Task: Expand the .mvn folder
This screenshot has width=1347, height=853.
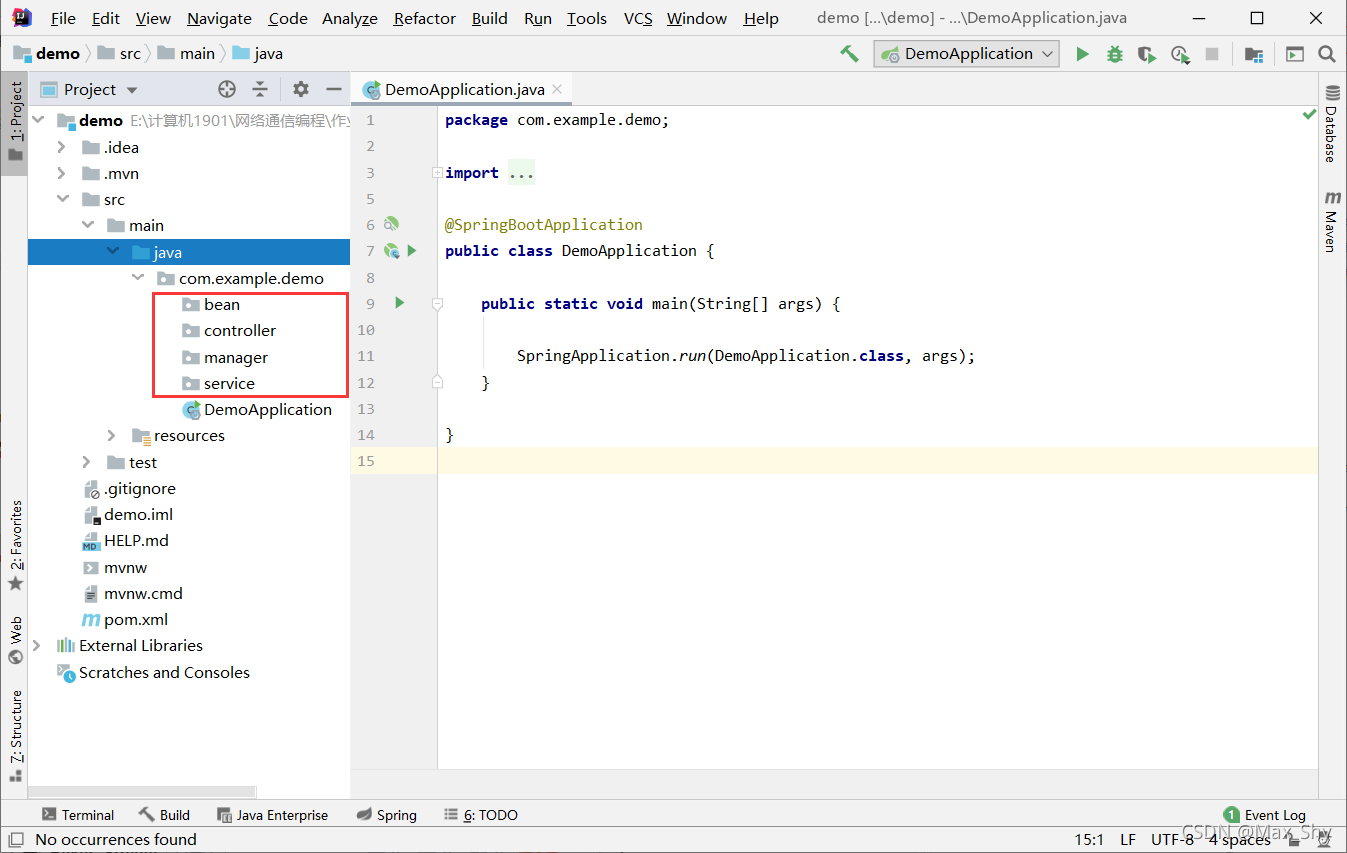Action: pos(62,173)
